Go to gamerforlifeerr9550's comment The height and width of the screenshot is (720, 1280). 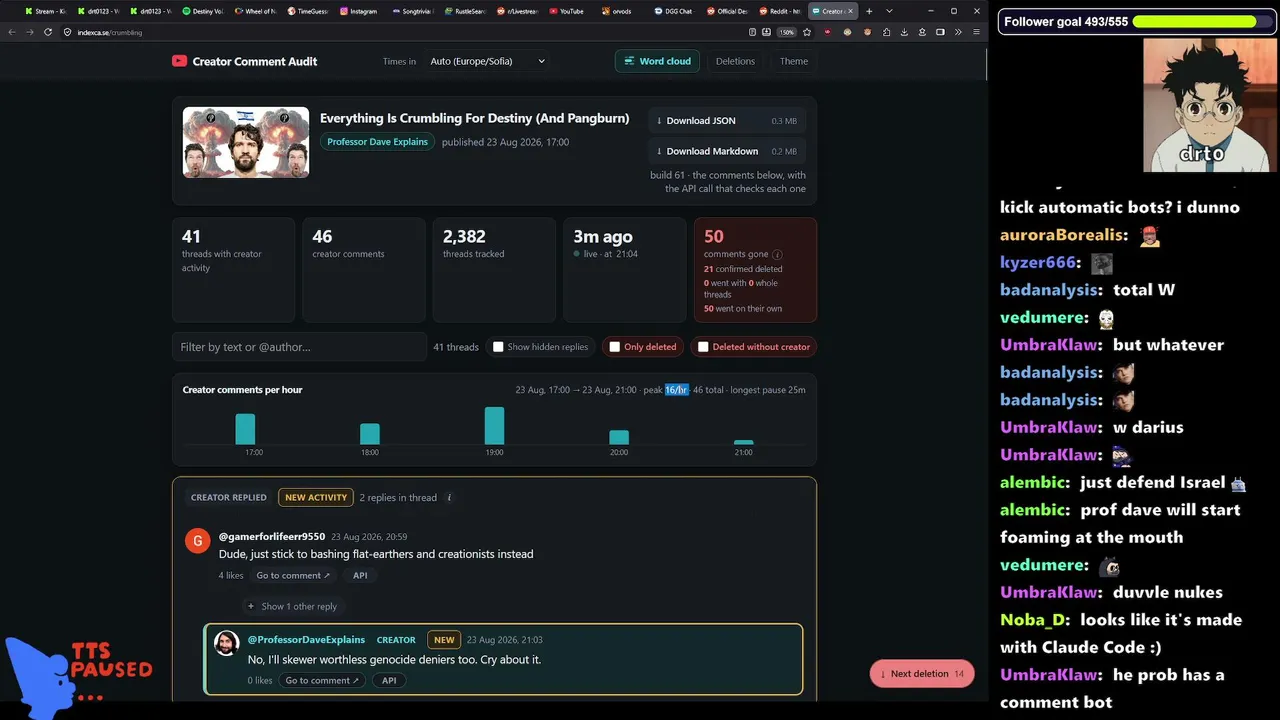pos(294,576)
